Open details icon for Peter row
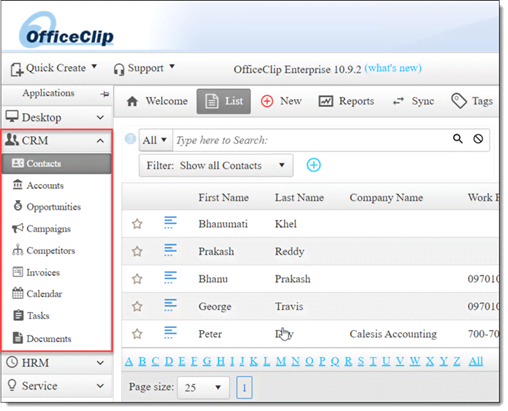 170,332
